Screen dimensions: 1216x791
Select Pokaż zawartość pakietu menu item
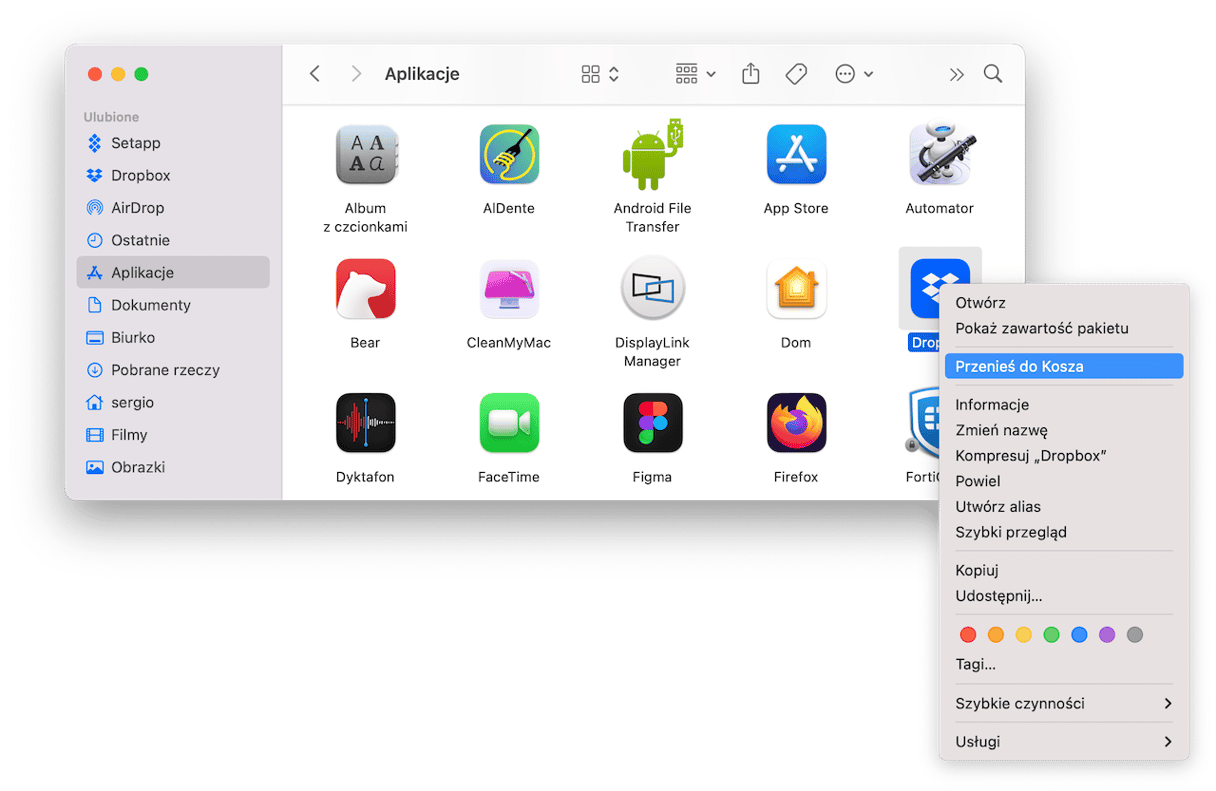(x=1041, y=328)
